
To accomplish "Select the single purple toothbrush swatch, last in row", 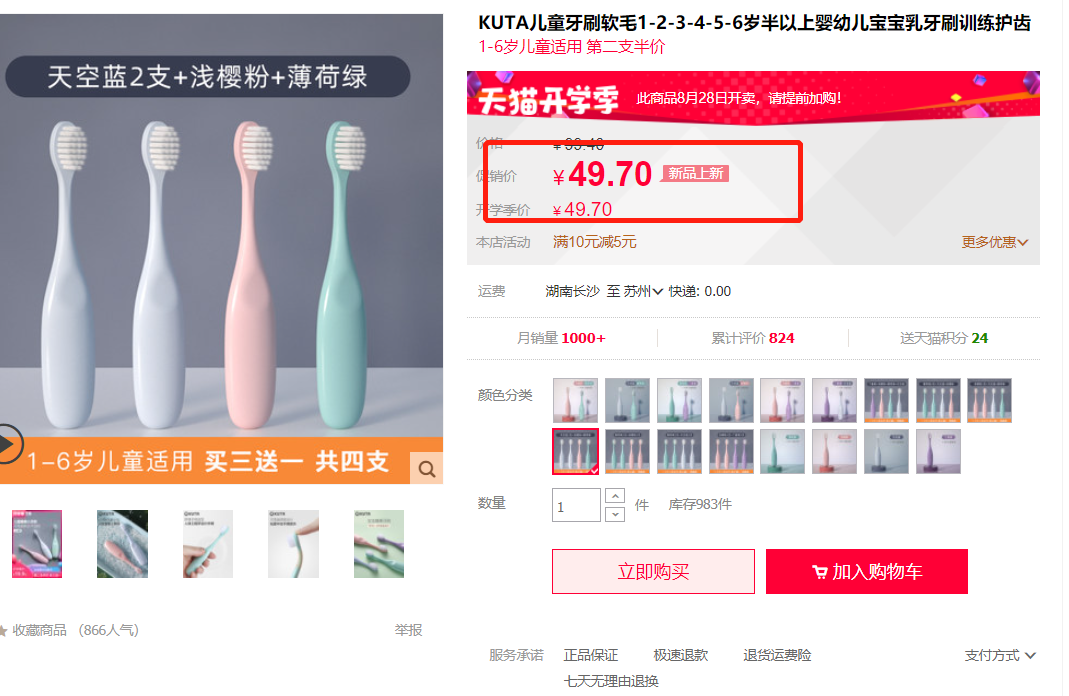I will pyautogui.click(x=938, y=451).
